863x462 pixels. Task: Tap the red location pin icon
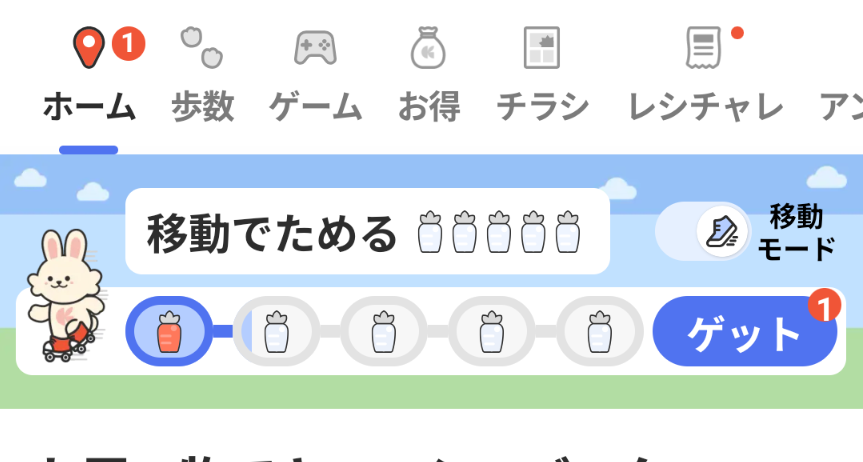[x=89, y=47]
